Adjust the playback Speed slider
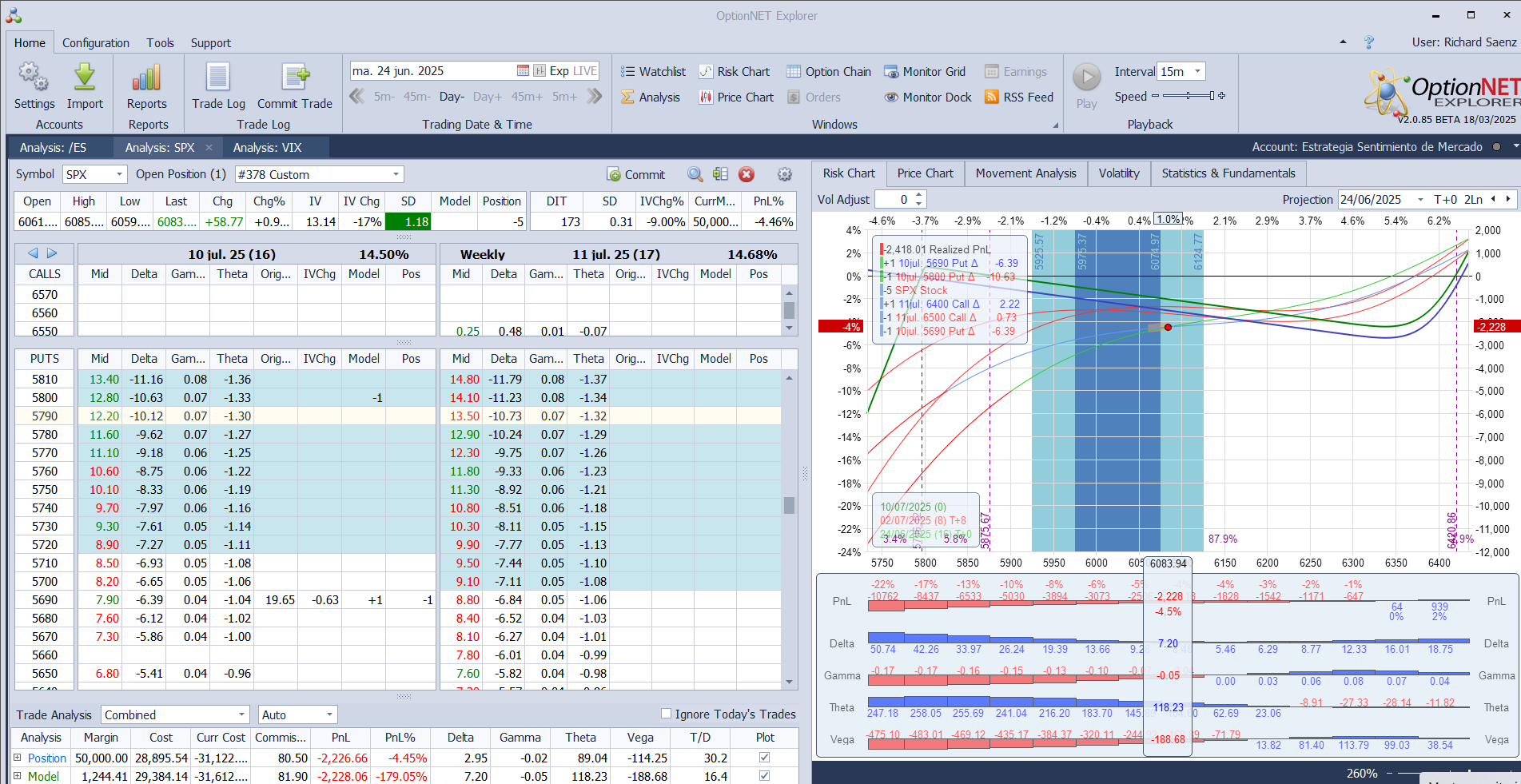 [x=1189, y=96]
